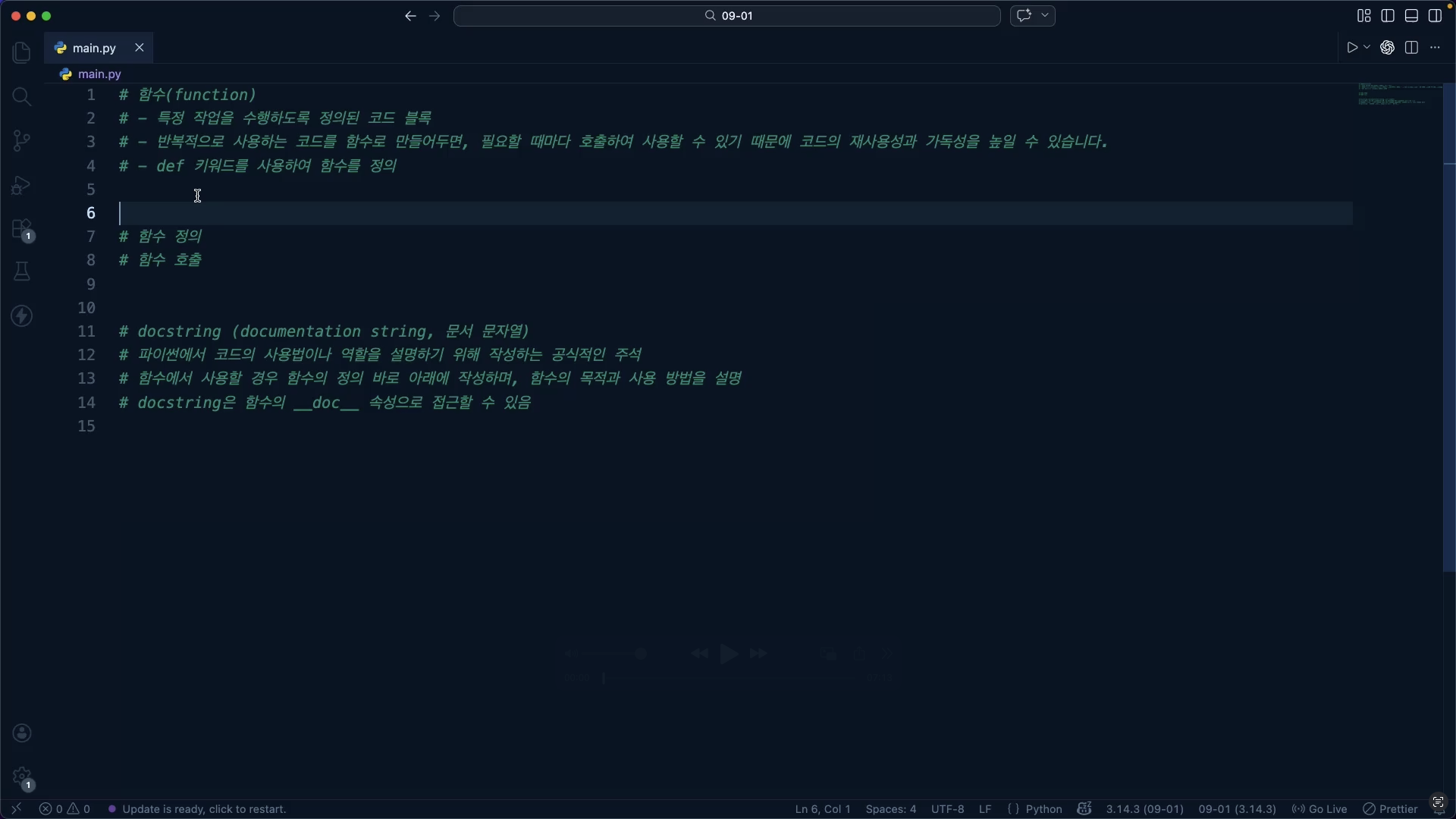Toggle the secondary side bar

[1435, 16]
